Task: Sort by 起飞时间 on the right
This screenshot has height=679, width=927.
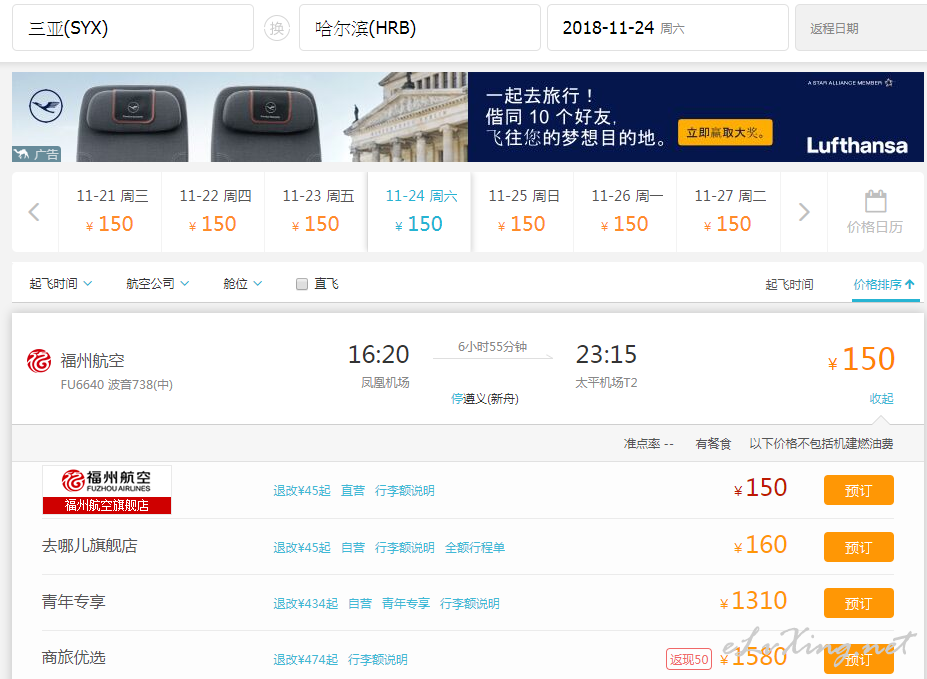Action: 789,284
